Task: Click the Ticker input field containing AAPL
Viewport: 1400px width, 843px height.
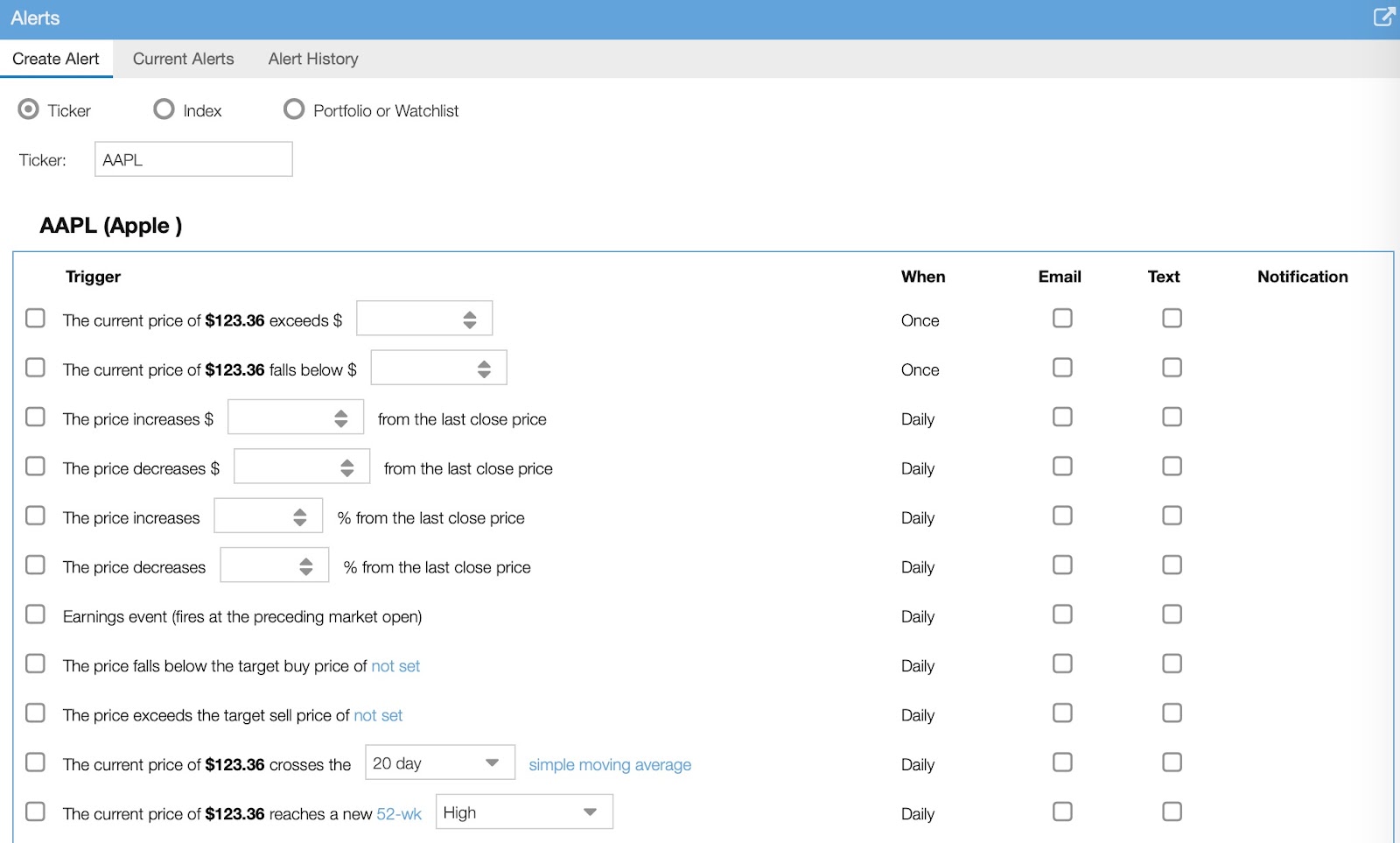Action: (193, 159)
